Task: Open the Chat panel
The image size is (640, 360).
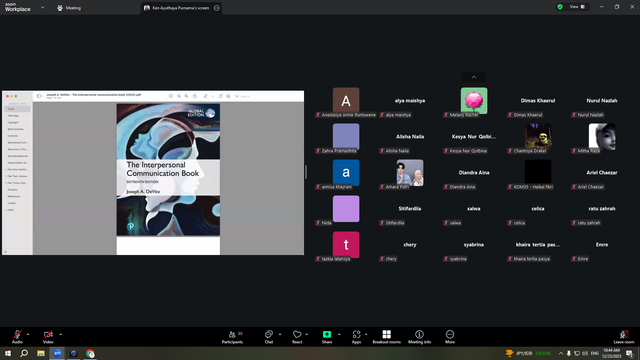Action: pos(269,337)
